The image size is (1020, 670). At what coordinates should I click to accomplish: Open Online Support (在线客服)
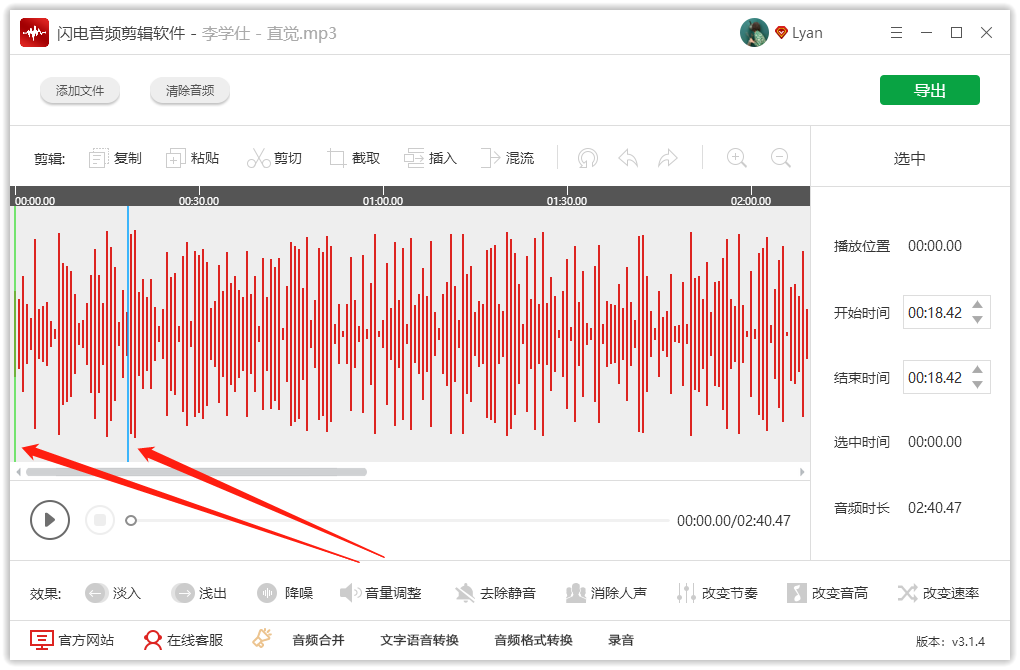coord(183,640)
